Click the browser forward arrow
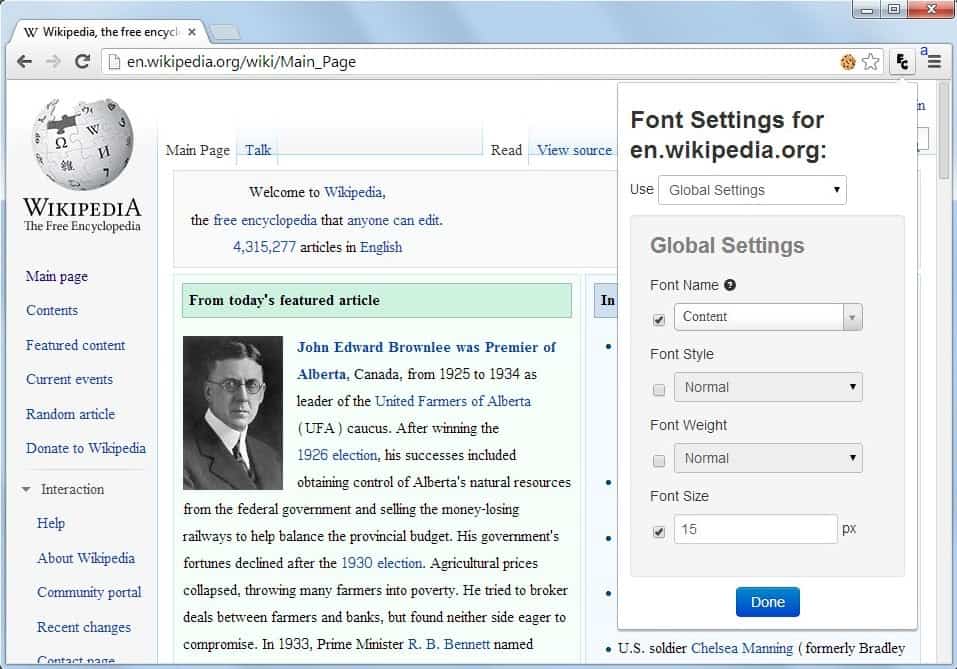The height and width of the screenshot is (669, 957). pyautogui.click(x=53, y=62)
